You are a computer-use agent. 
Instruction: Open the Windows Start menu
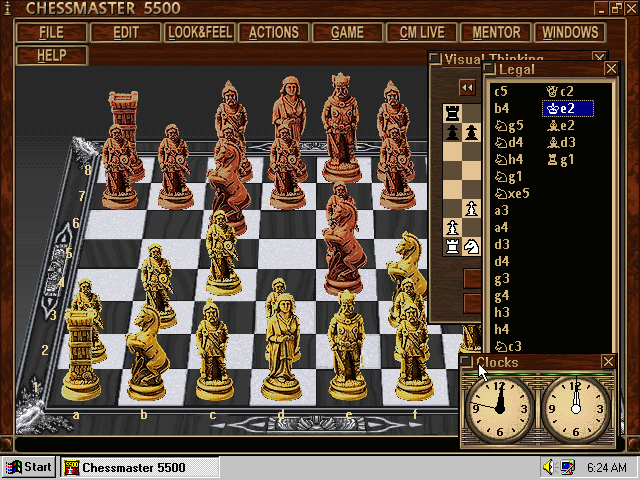point(29,467)
